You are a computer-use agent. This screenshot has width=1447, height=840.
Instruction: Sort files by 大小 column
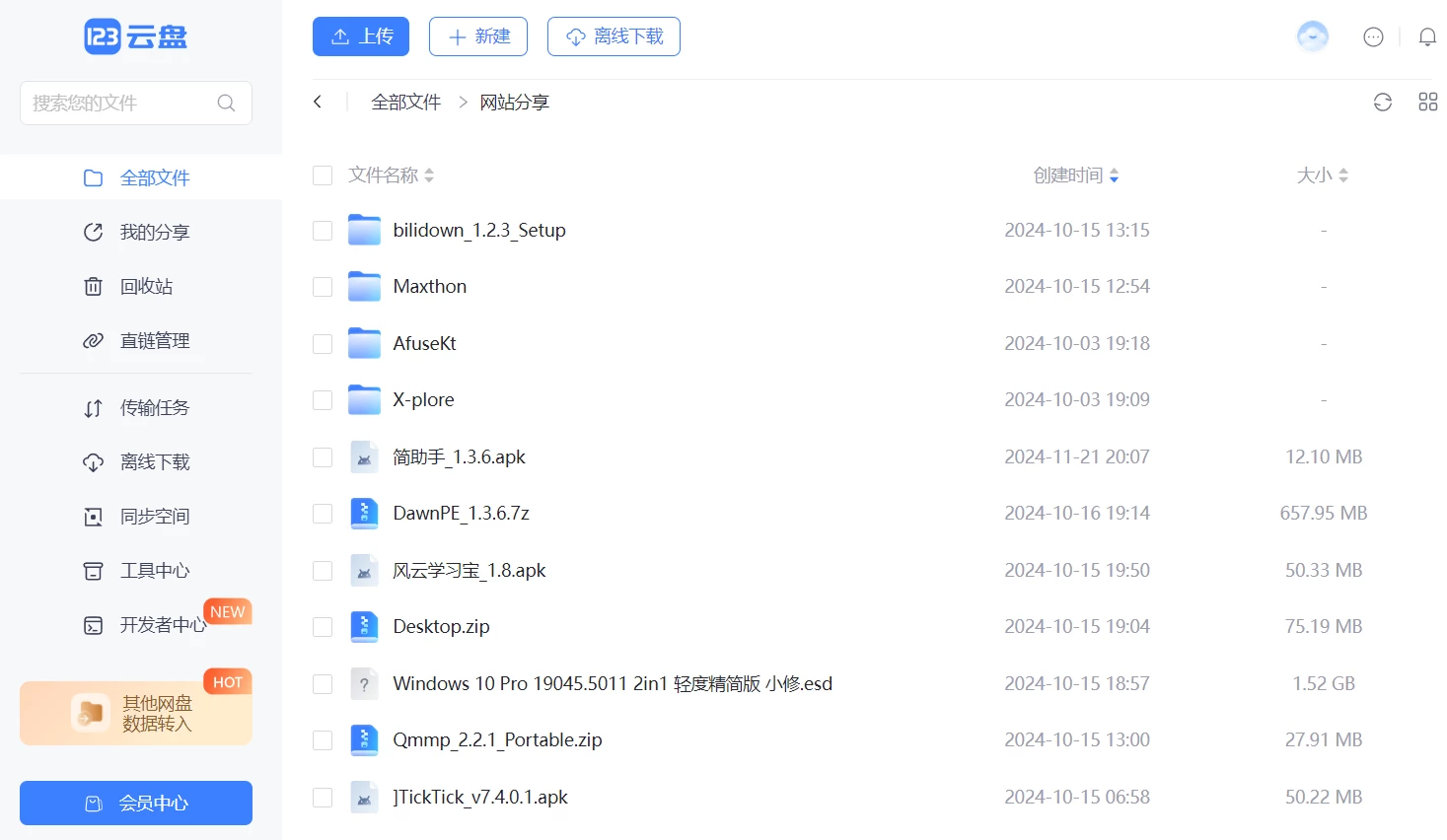(x=1323, y=175)
